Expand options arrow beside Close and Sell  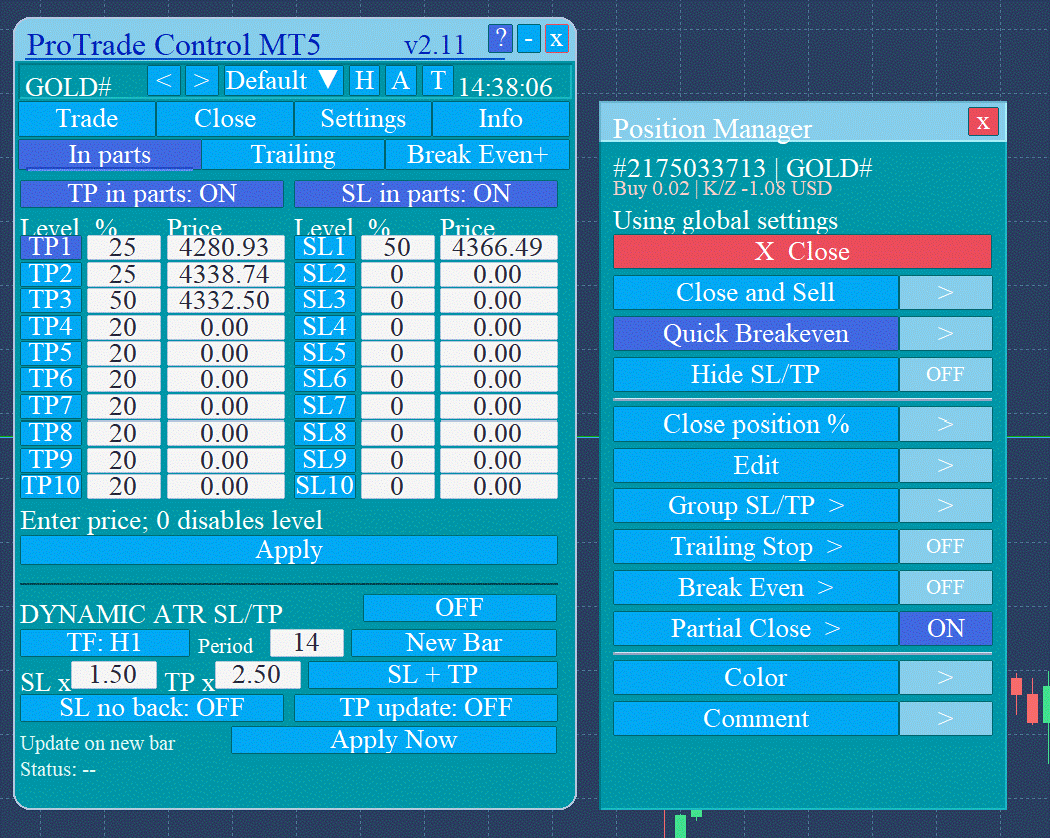pyautogui.click(x=945, y=293)
